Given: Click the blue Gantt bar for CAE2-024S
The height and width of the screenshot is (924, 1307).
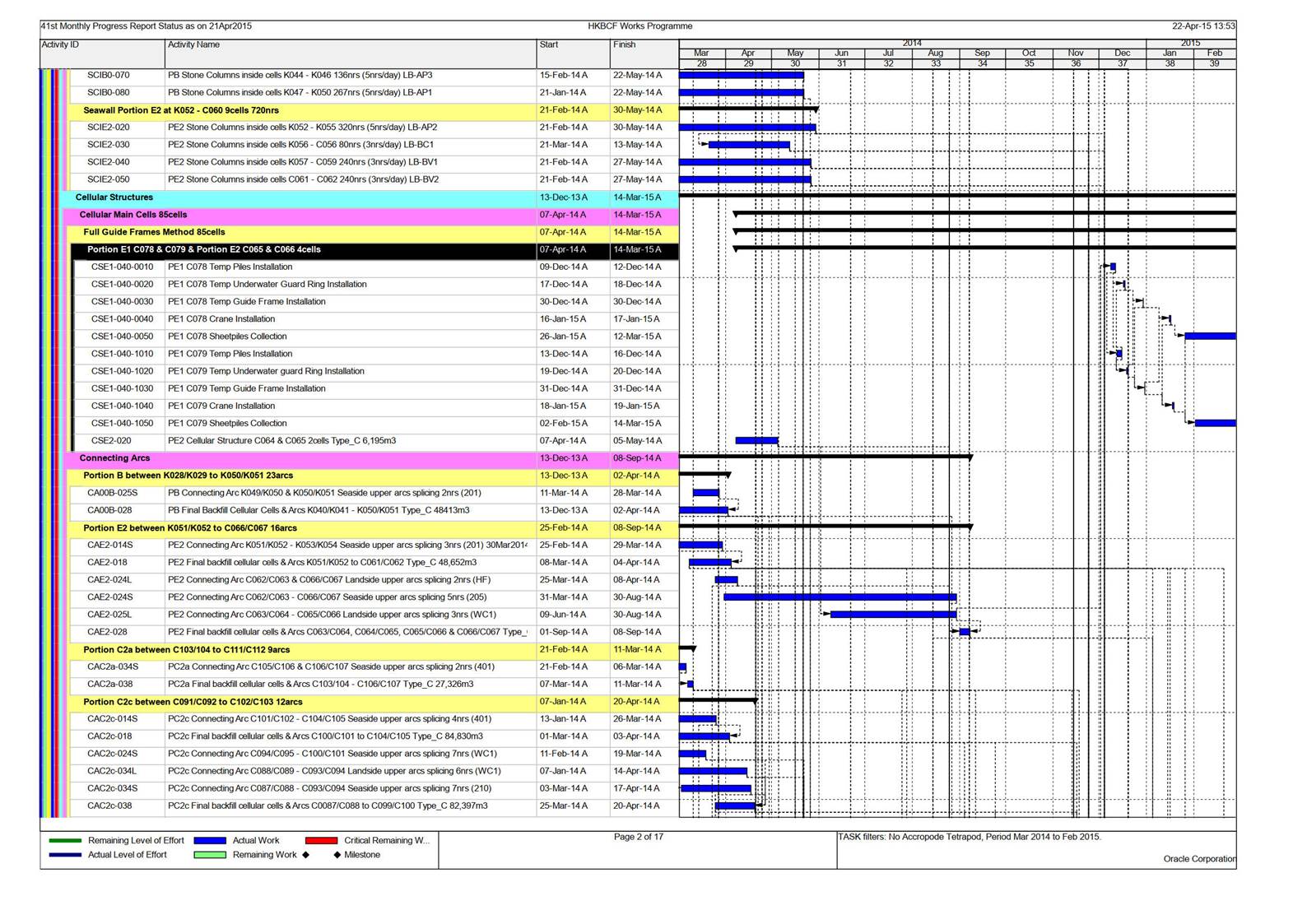Looking at the screenshot, I should [840, 597].
